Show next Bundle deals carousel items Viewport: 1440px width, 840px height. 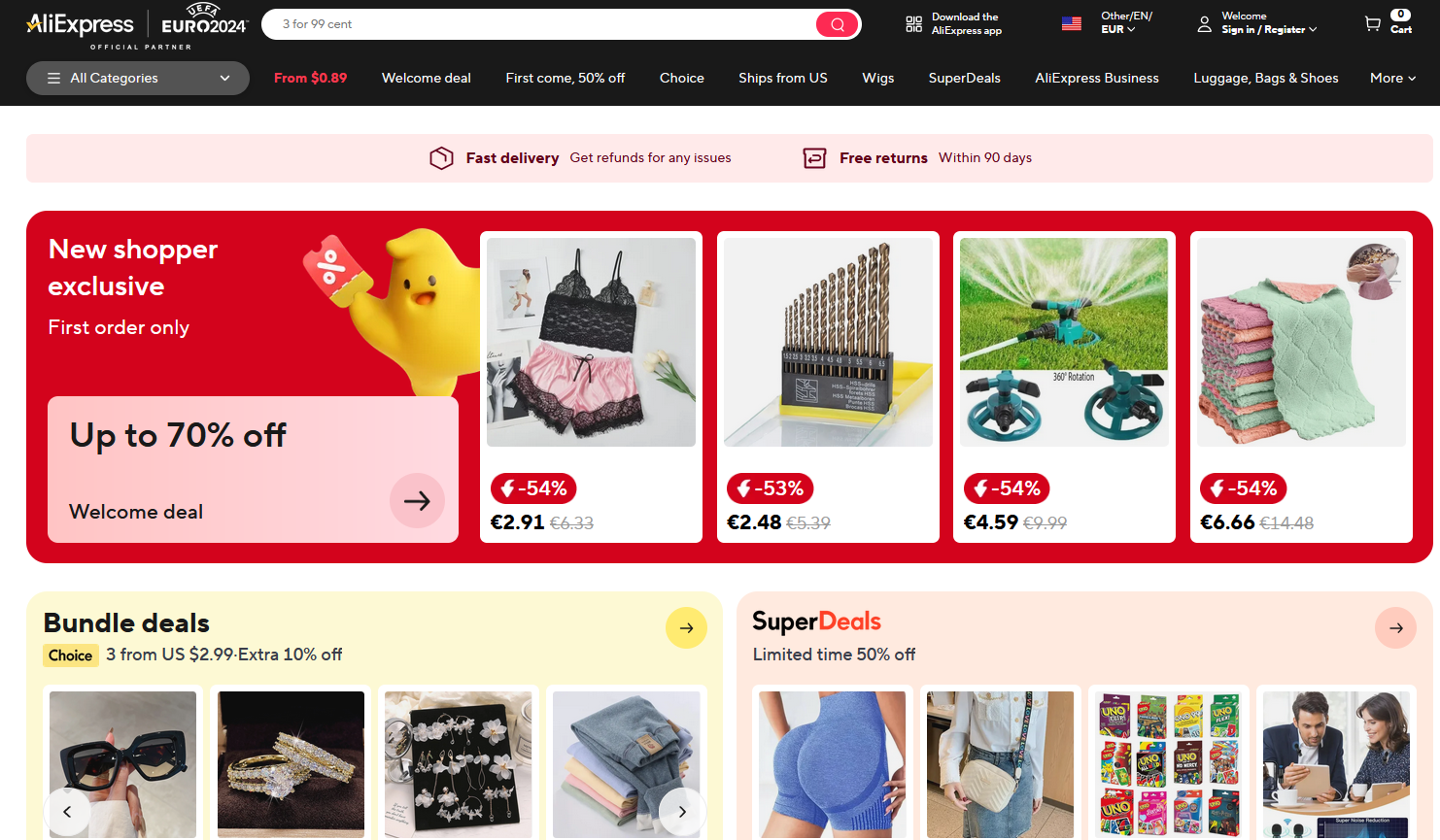click(682, 812)
